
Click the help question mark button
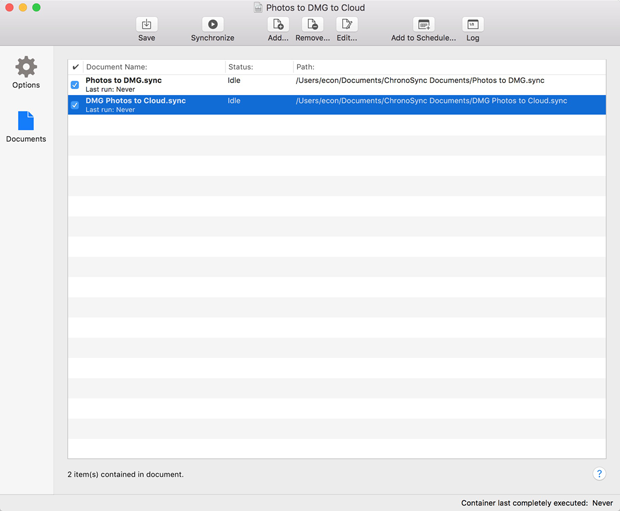click(x=599, y=473)
